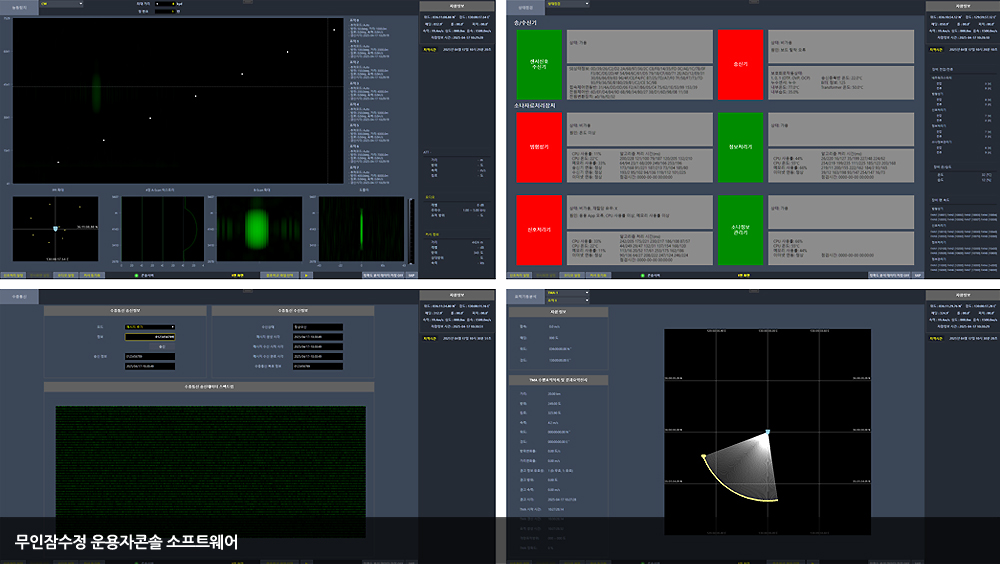
Task: Click the PPI mini display thumbnail
Action: 55,229
